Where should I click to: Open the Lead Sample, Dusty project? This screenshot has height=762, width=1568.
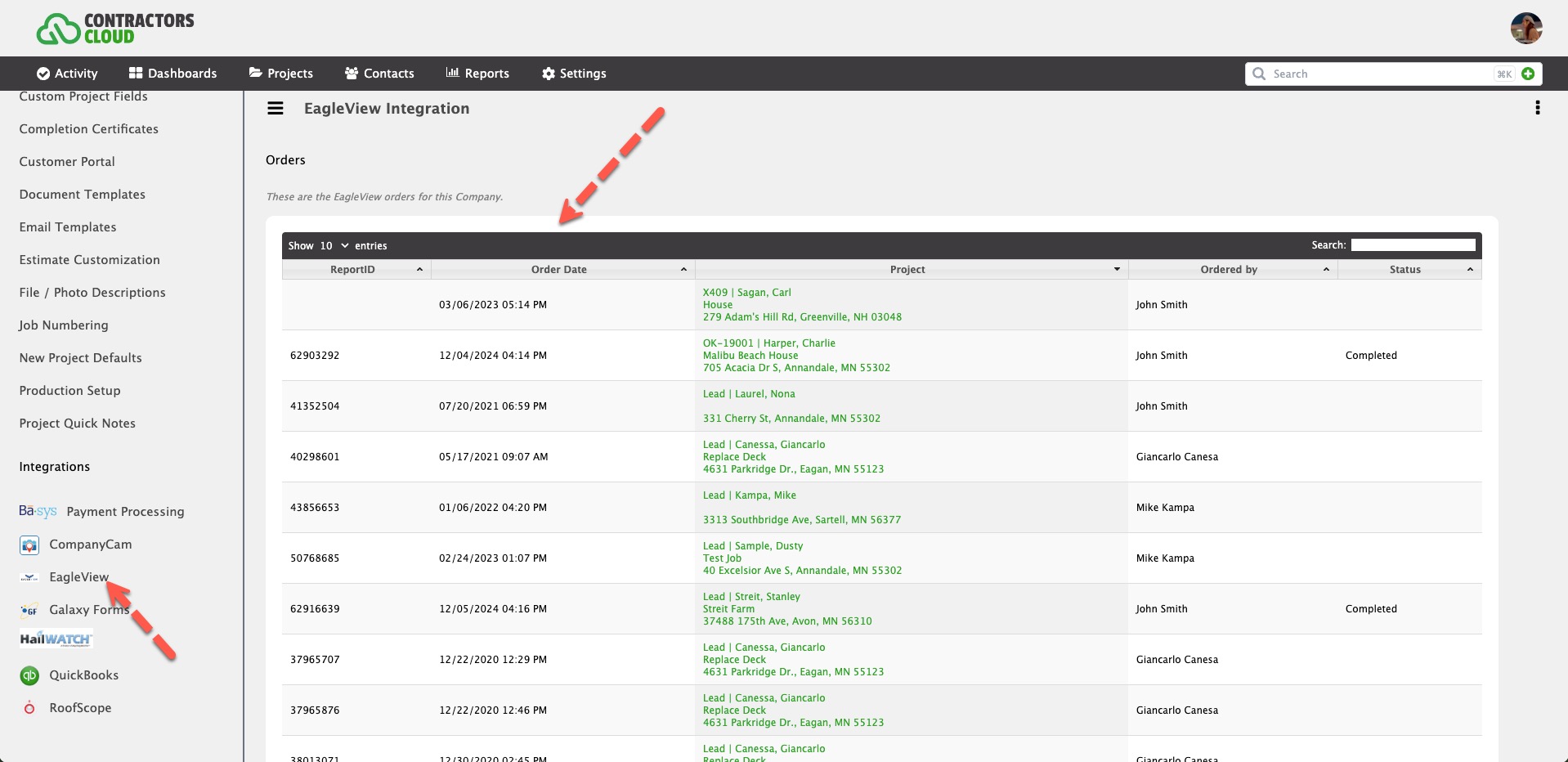[802, 558]
